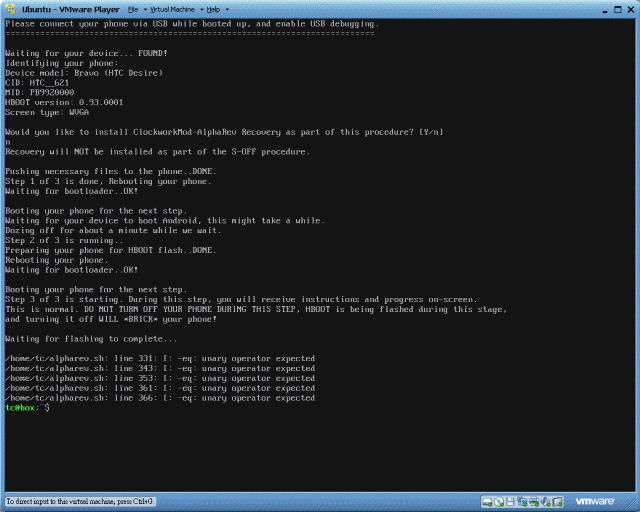Click the 'Step 3 of 3 is starting' line
This screenshot has height=512, width=640.
(x=241, y=299)
